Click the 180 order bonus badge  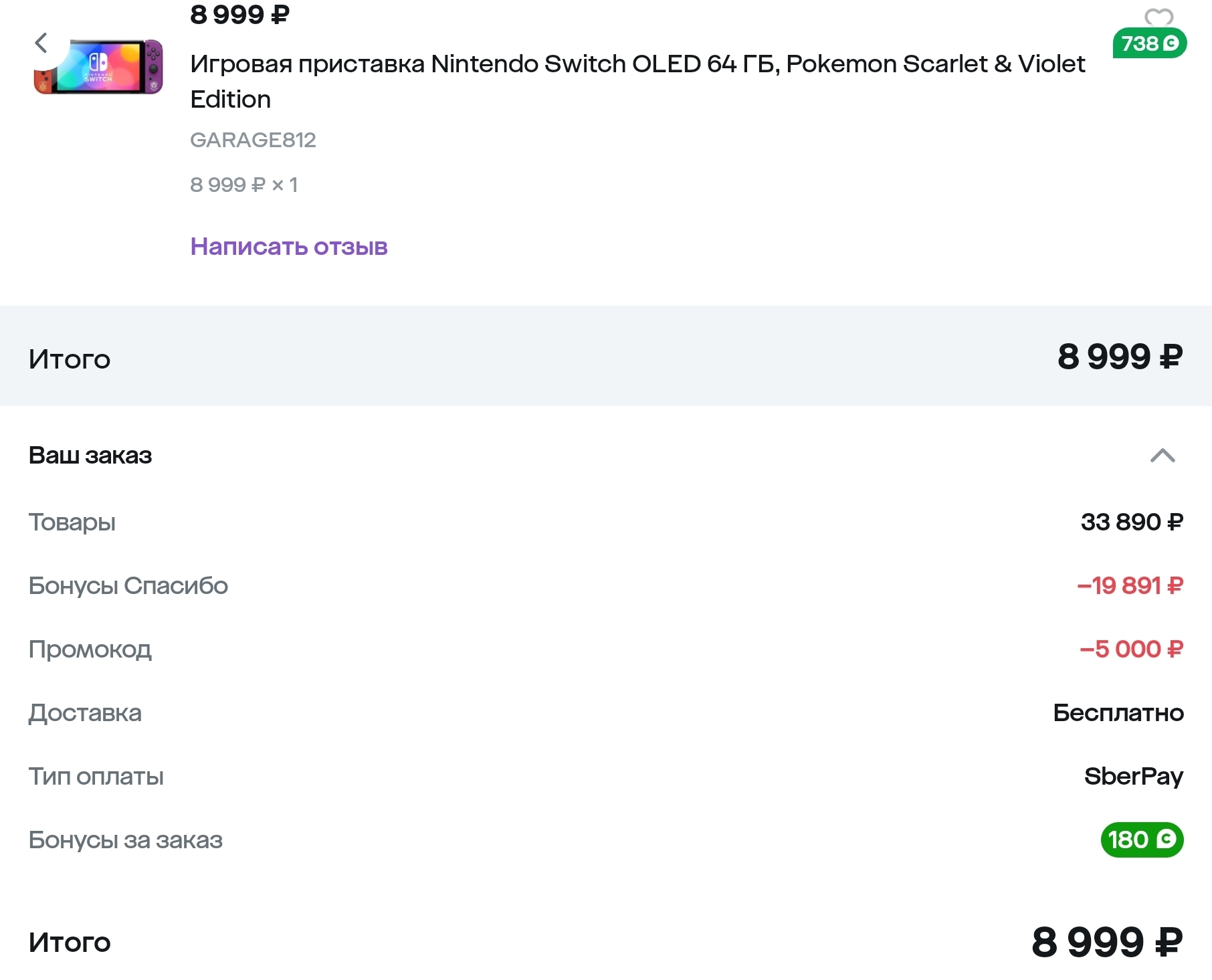1142,840
